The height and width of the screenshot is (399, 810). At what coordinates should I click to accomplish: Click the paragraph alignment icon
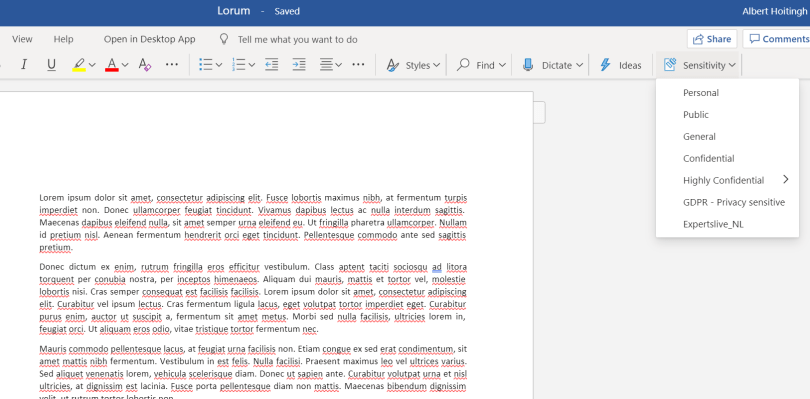click(326, 65)
